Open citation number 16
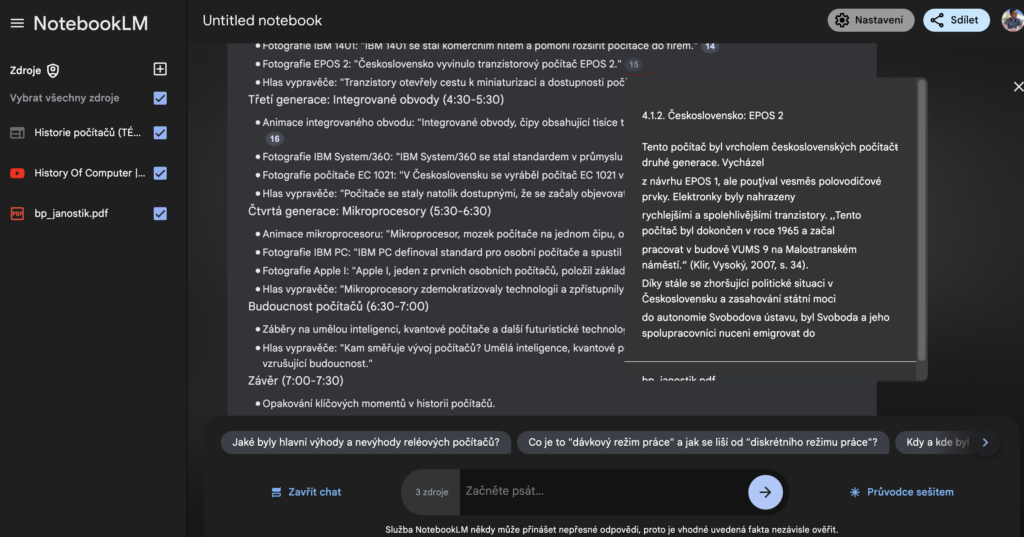This screenshot has height=537, width=1024. [274, 138]
